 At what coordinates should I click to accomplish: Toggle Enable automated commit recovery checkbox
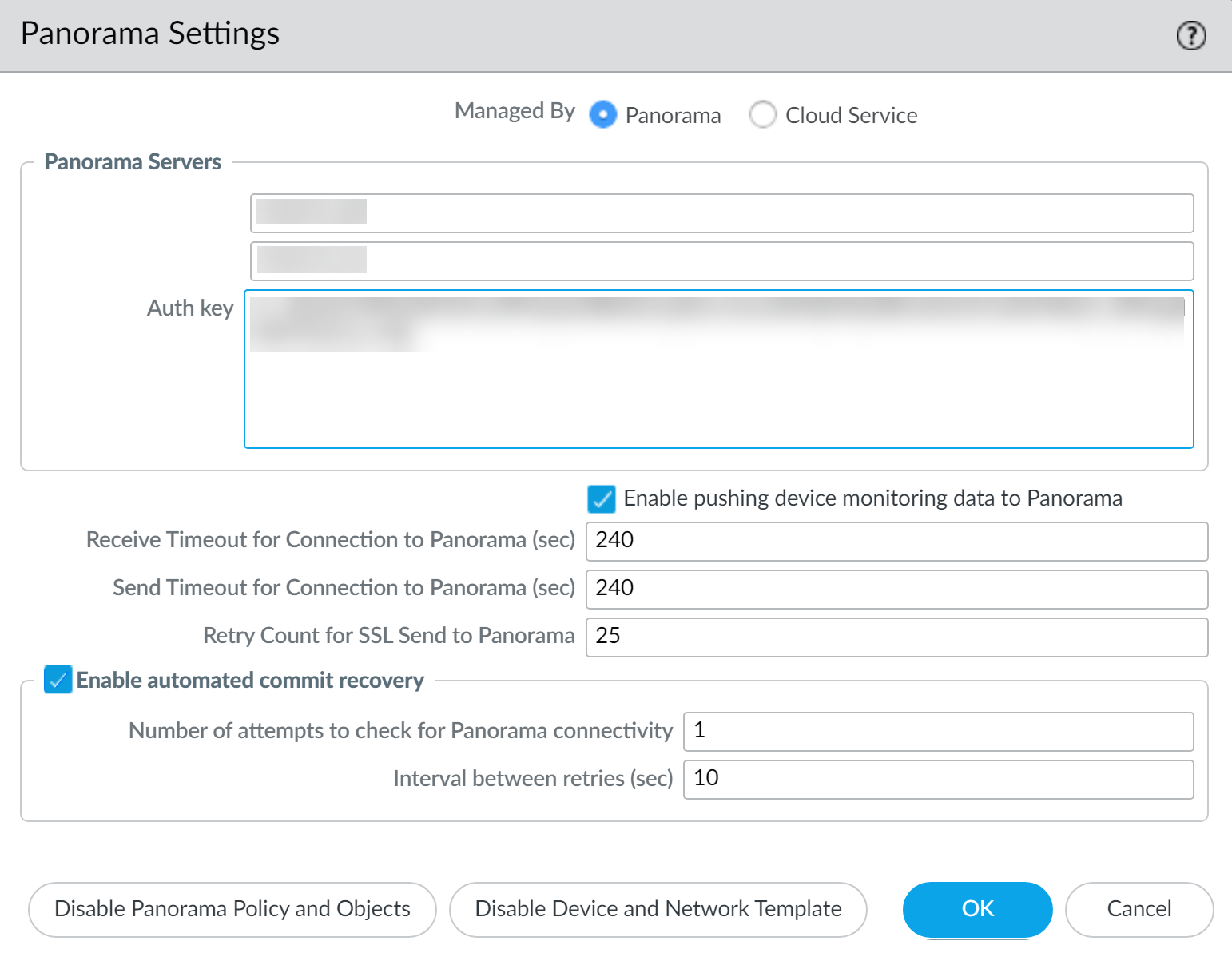[58, 680]
